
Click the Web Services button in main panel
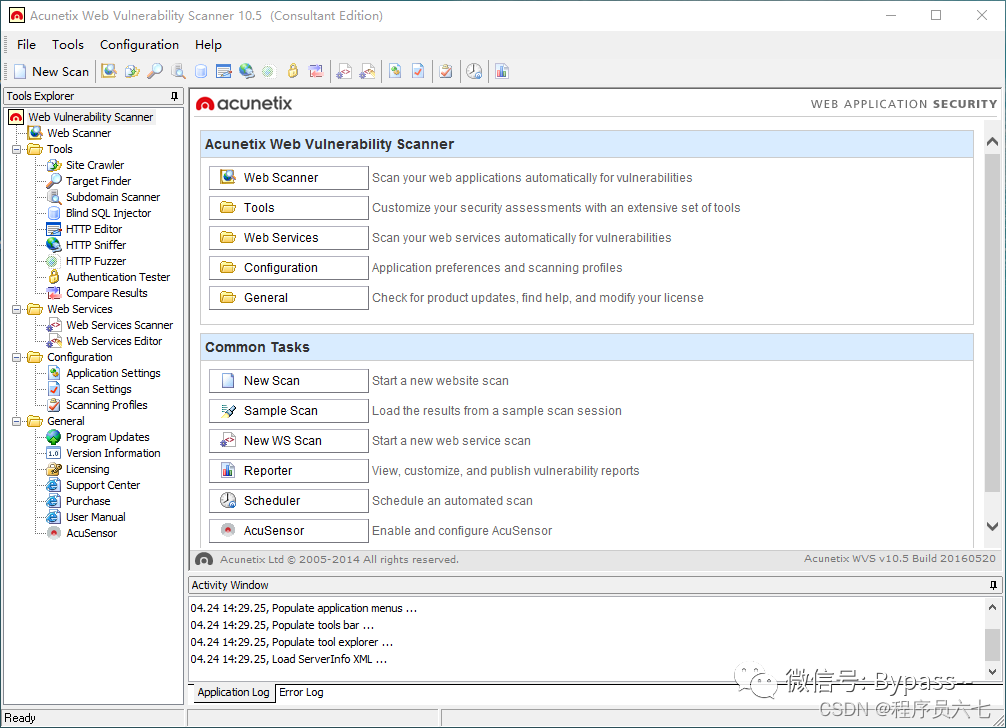[x=289, y=238]
